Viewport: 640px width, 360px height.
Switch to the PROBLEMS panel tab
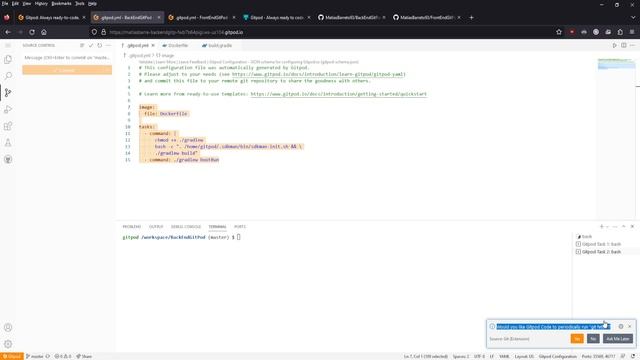(131, 227)
